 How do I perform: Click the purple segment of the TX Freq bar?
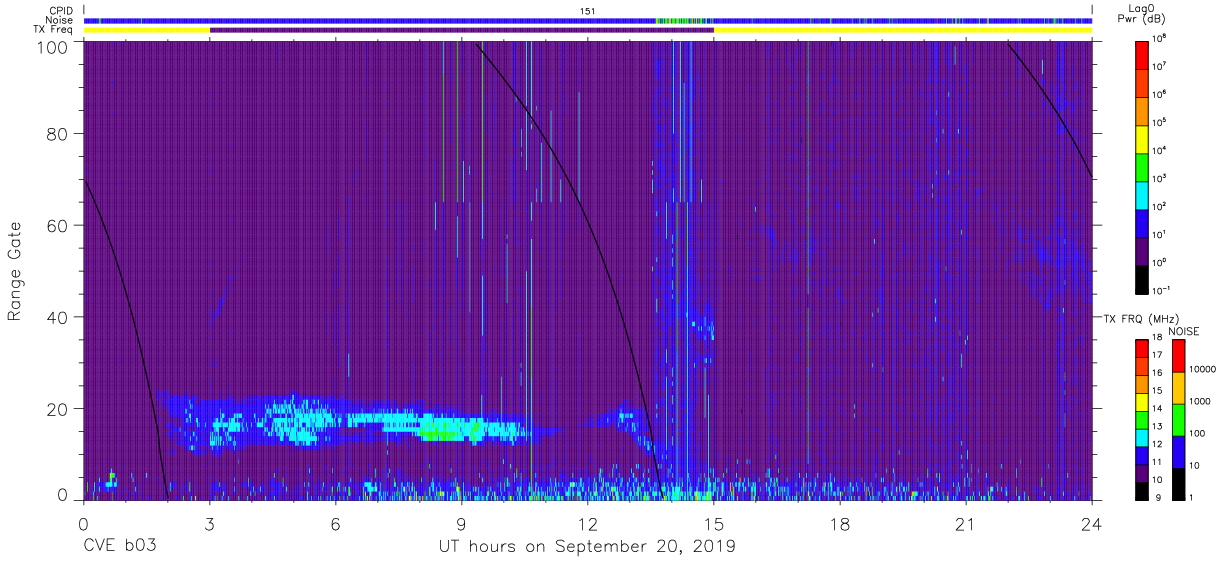(x=461, y=30)
